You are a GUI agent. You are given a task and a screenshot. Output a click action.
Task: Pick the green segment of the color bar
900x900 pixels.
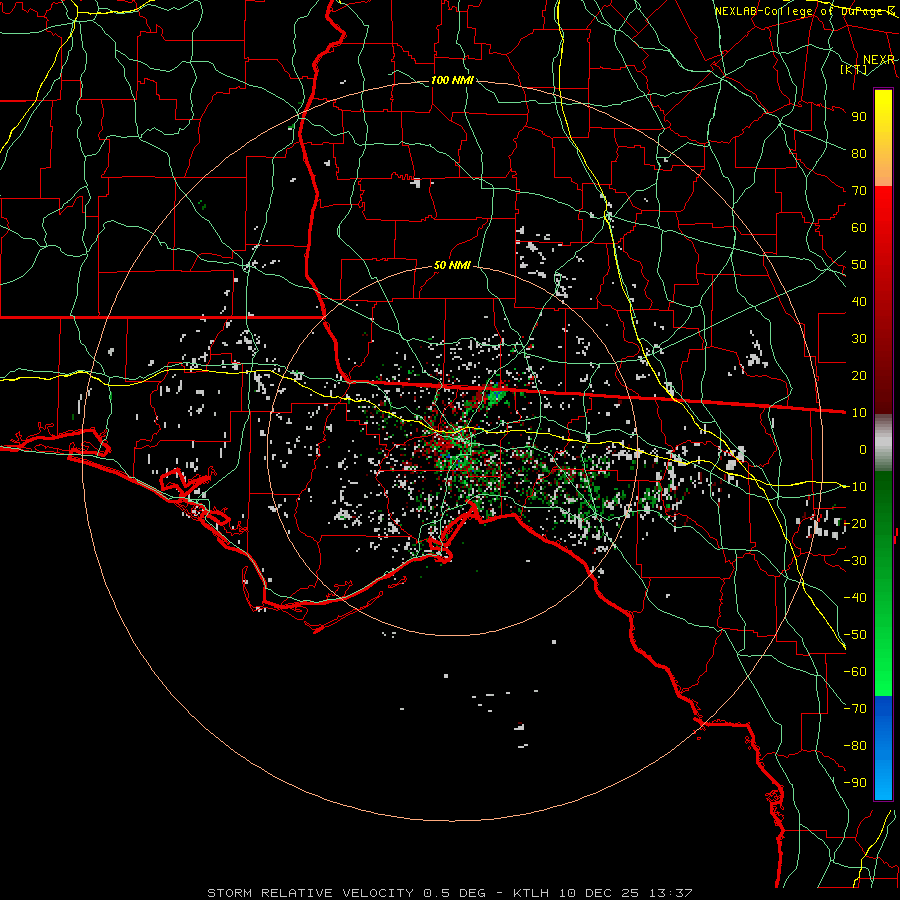883,583
